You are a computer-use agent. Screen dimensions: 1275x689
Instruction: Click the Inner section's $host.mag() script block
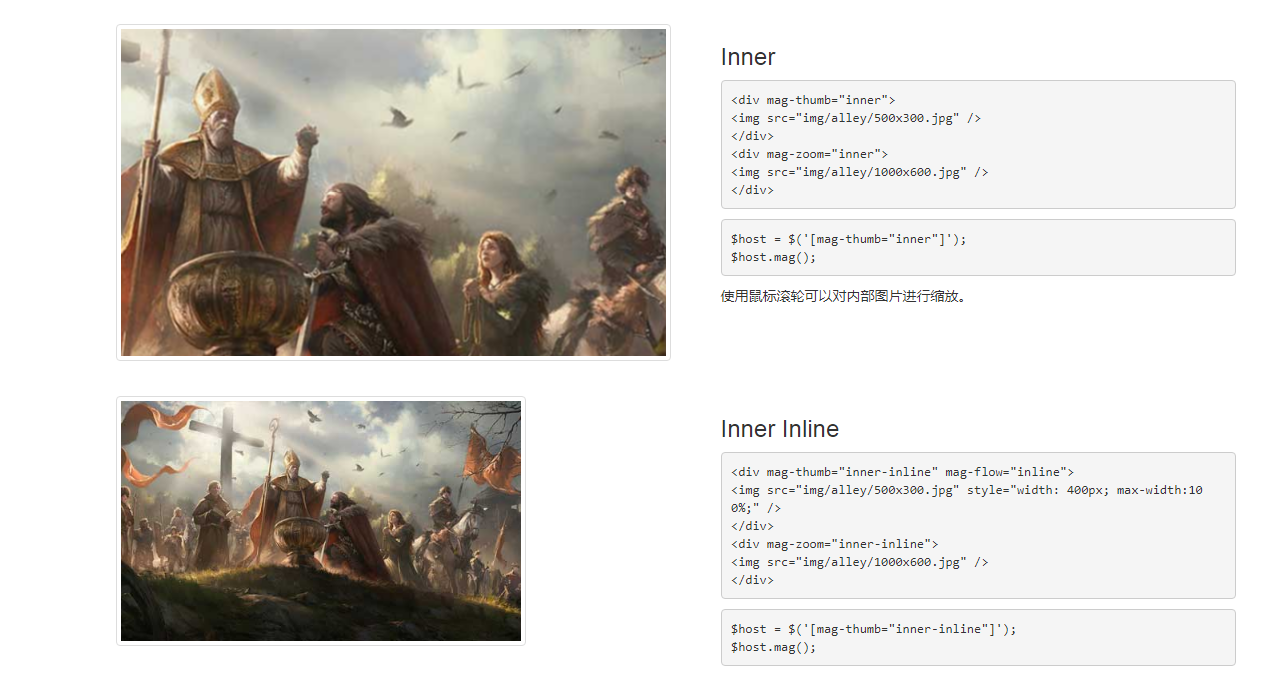pyautogui.click(x=977, y=247)
